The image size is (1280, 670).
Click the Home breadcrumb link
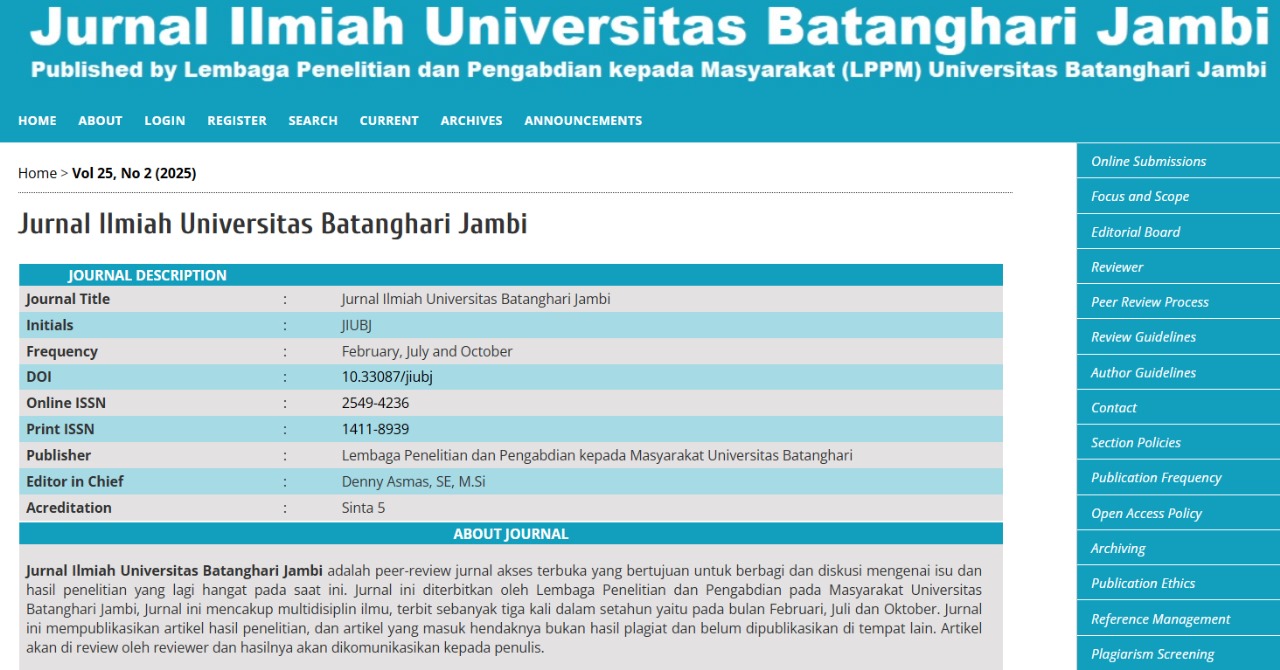37,173
